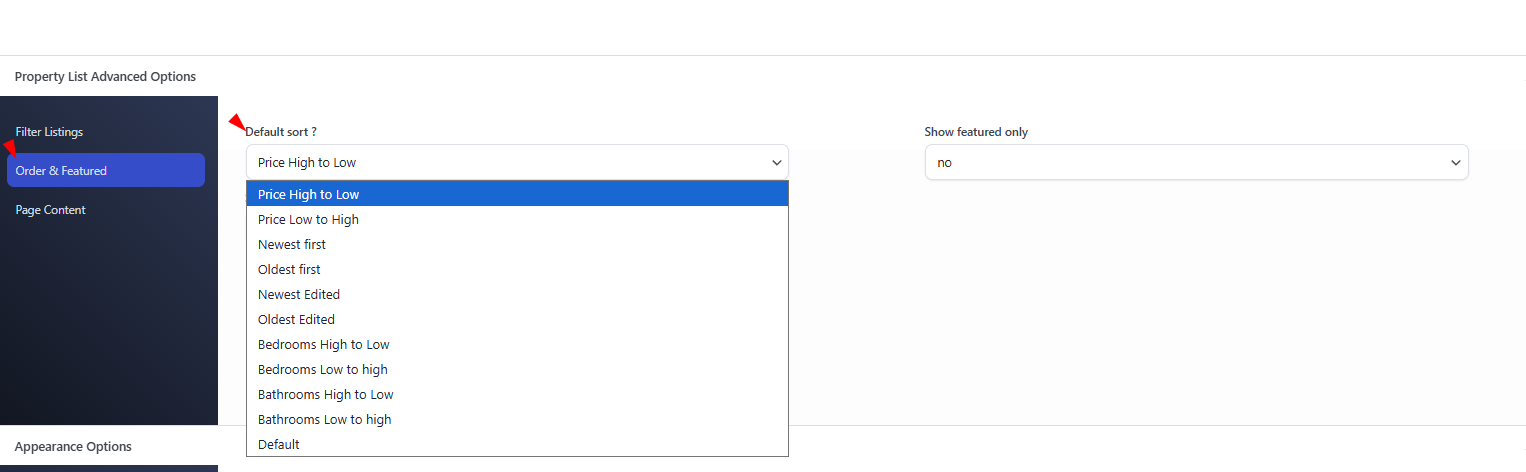
Task: Collapse the Default sort dropdown
Action: click(516, 163)
